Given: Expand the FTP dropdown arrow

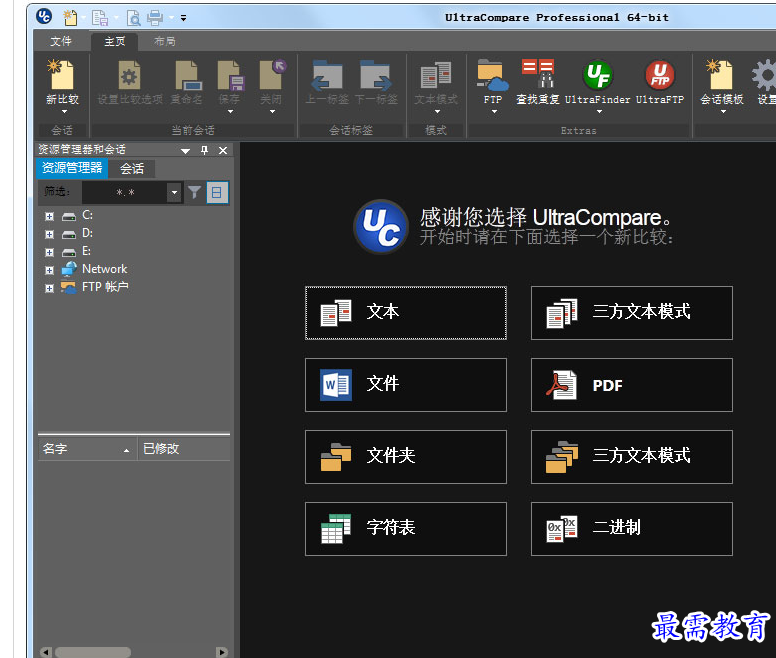Looking at the screenshot, I should 494,112.
